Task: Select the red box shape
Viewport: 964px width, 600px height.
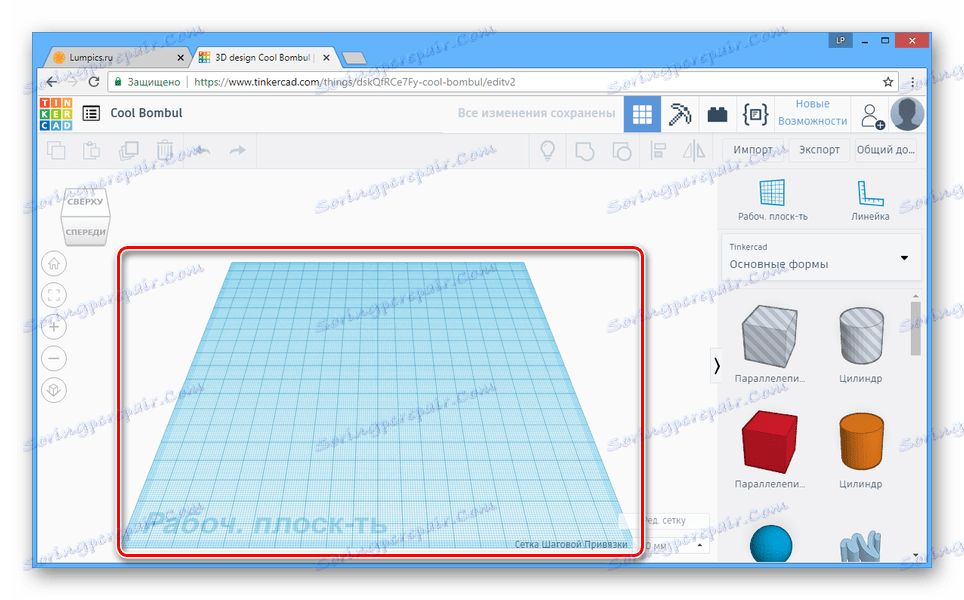Action: 770,441
